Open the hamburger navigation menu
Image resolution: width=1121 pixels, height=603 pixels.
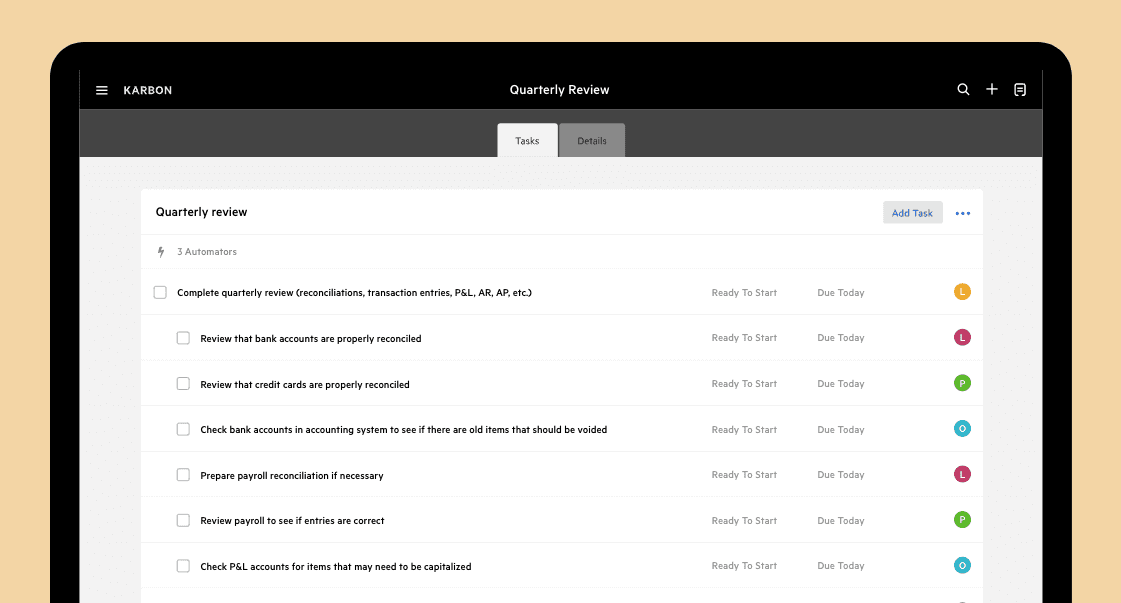coord(102,90)
